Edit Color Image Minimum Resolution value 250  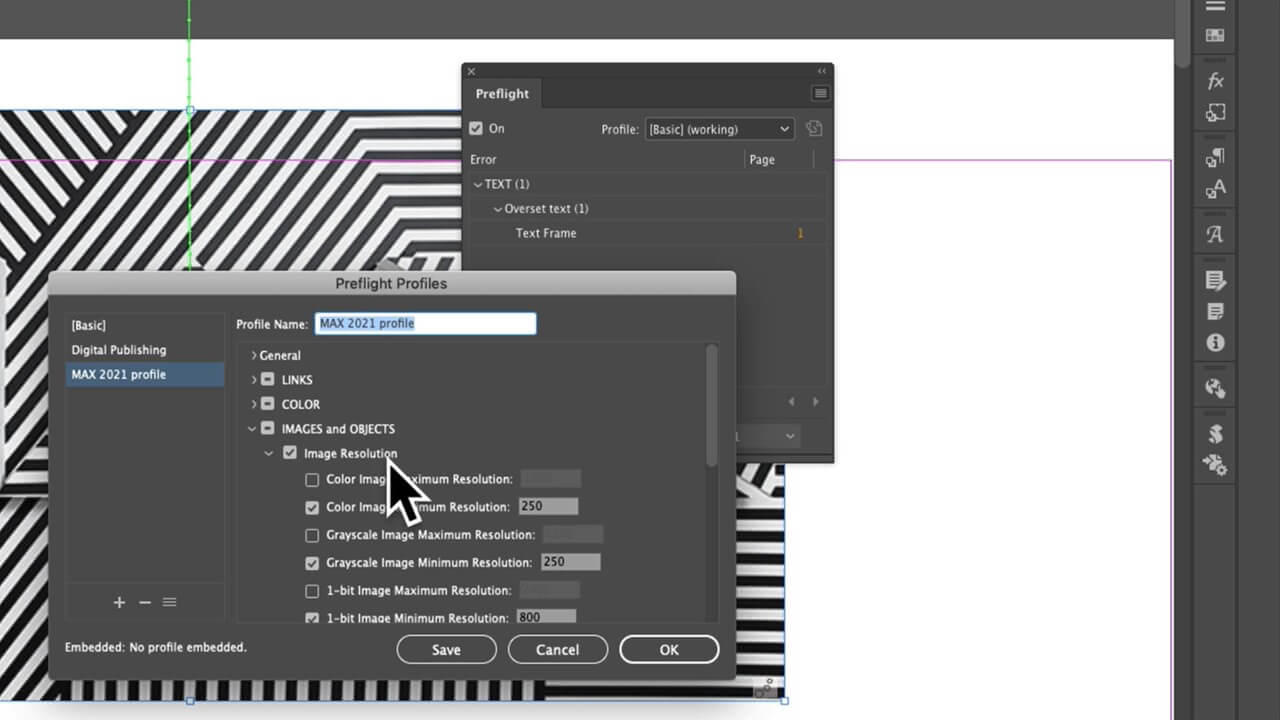pyautogui.click(x=548, y=507)
